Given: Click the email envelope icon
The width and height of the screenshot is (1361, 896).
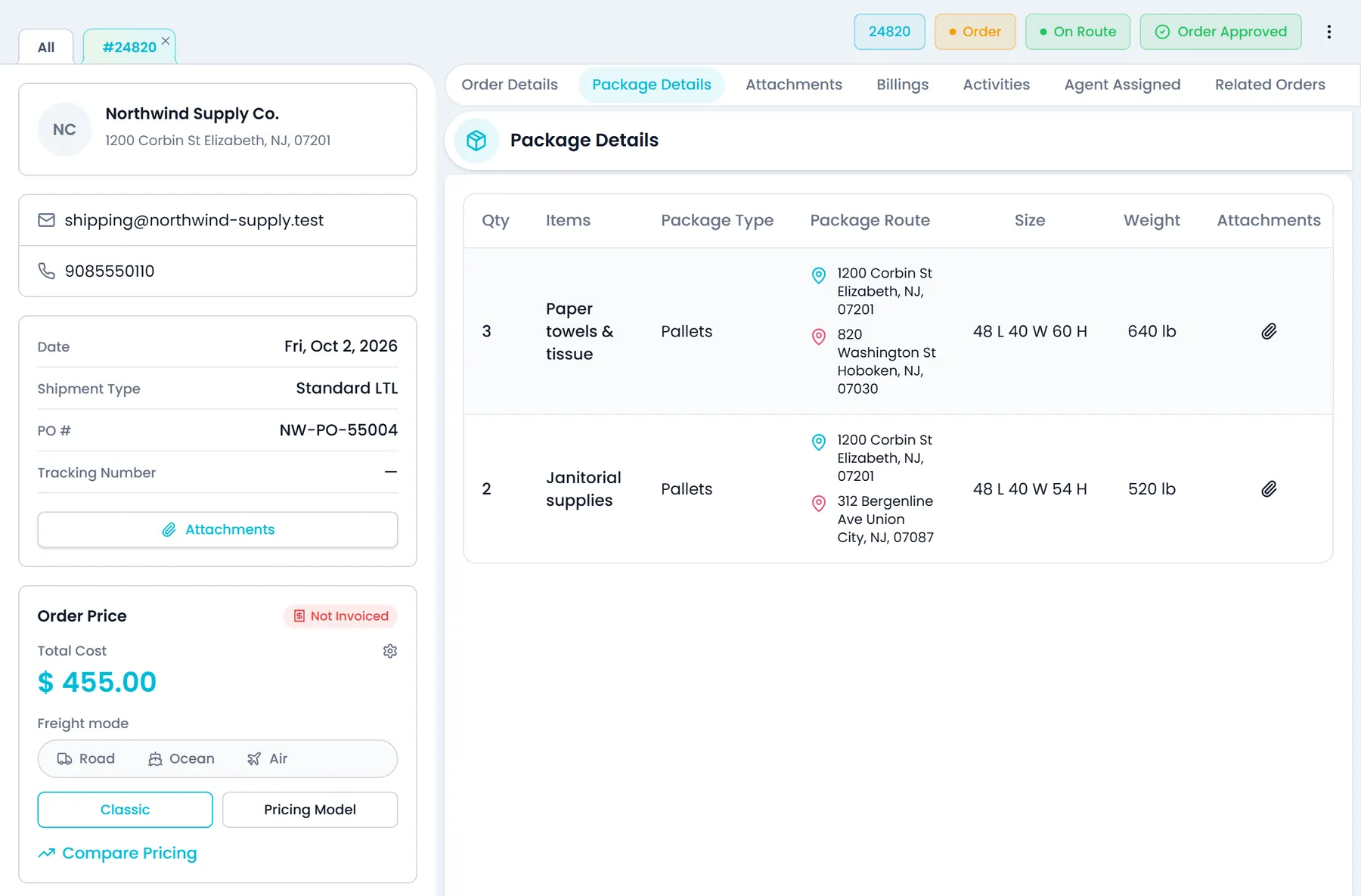Looking at the screenshot, I should [x=46, y=220].
